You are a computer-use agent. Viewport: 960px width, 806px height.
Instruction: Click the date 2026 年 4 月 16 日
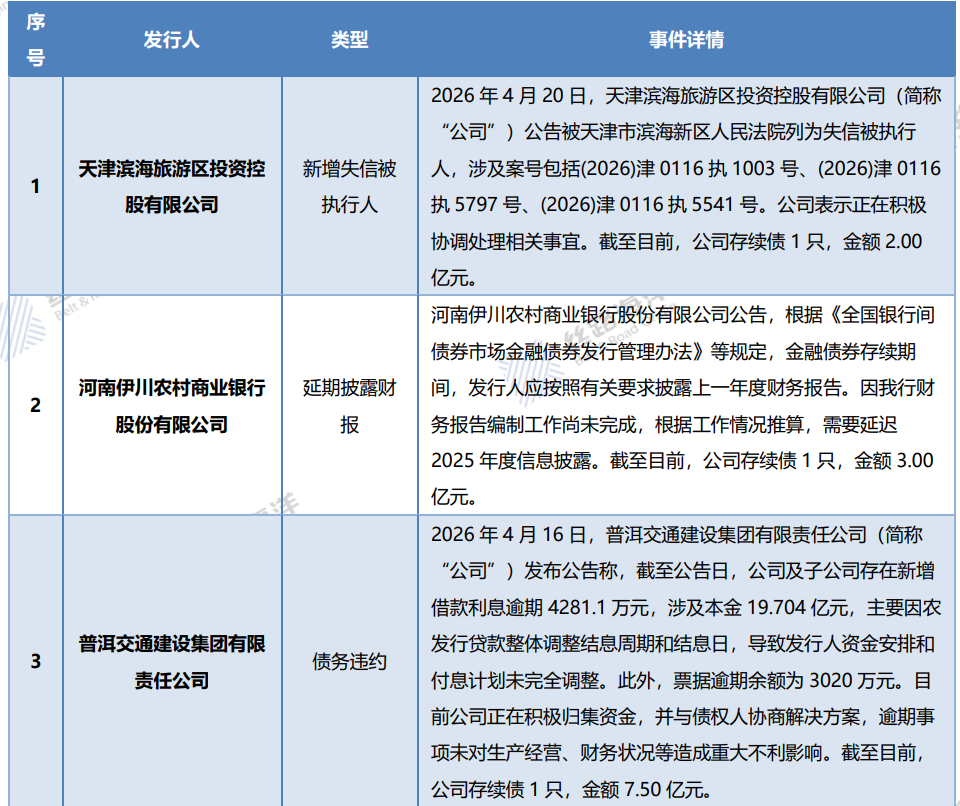(513, 534)
